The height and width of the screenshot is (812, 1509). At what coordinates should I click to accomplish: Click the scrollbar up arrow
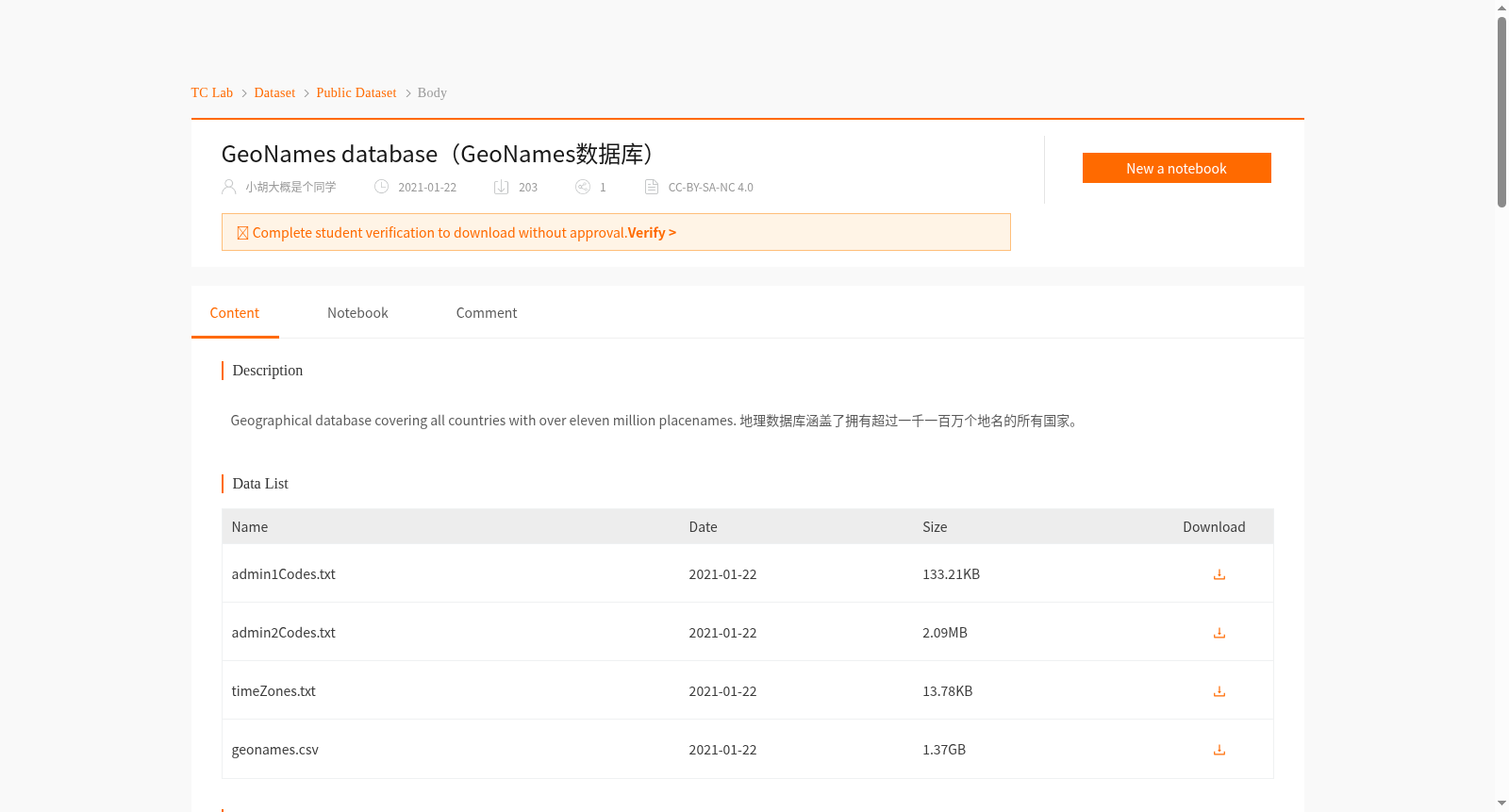click(1501, 8)
